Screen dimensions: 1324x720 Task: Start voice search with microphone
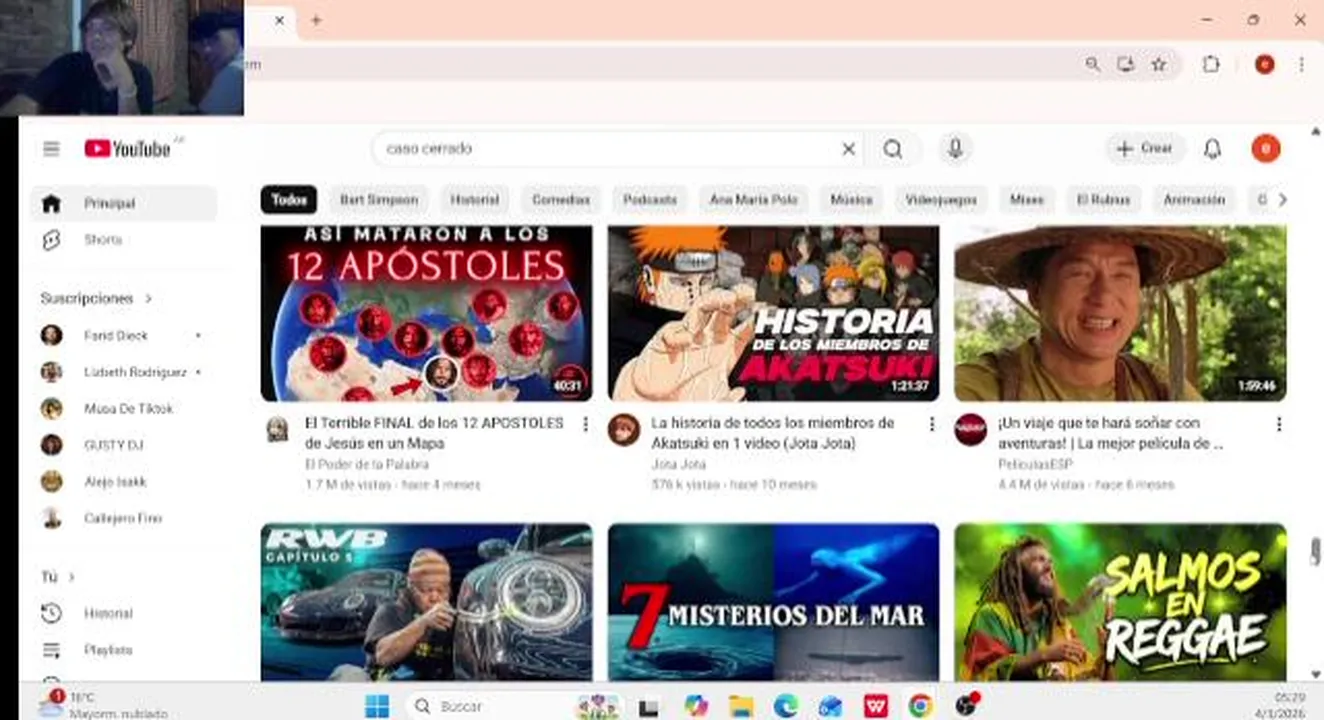tap(955, 149)
